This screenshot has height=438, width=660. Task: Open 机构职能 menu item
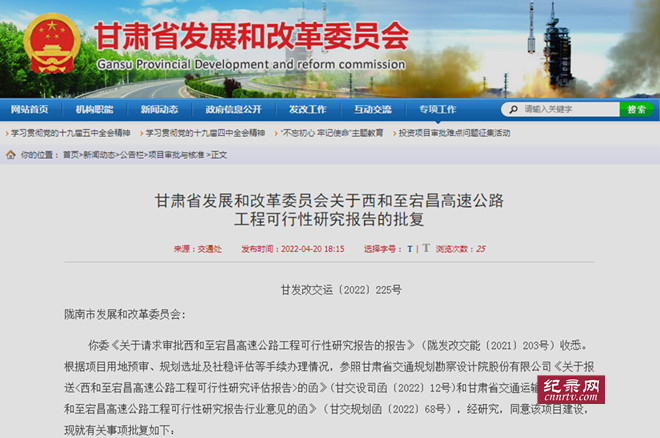click(x=94, y=109)
